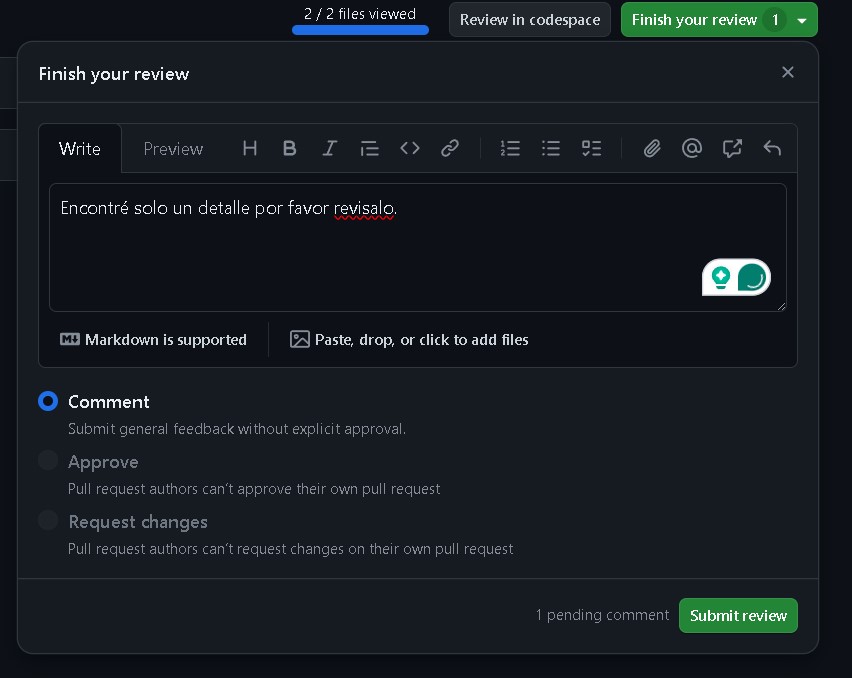Select the Comment radio option
Screen dimensions: 852x678
(48, 402)
